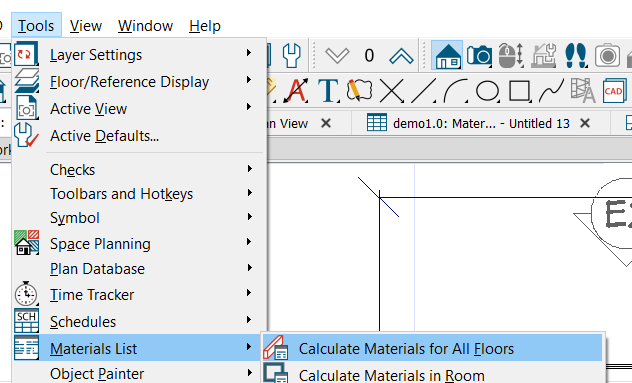Image resolution: width=632 pixels, height=383 pixels.
Task: Select the draw line tool
Action: 424,91
